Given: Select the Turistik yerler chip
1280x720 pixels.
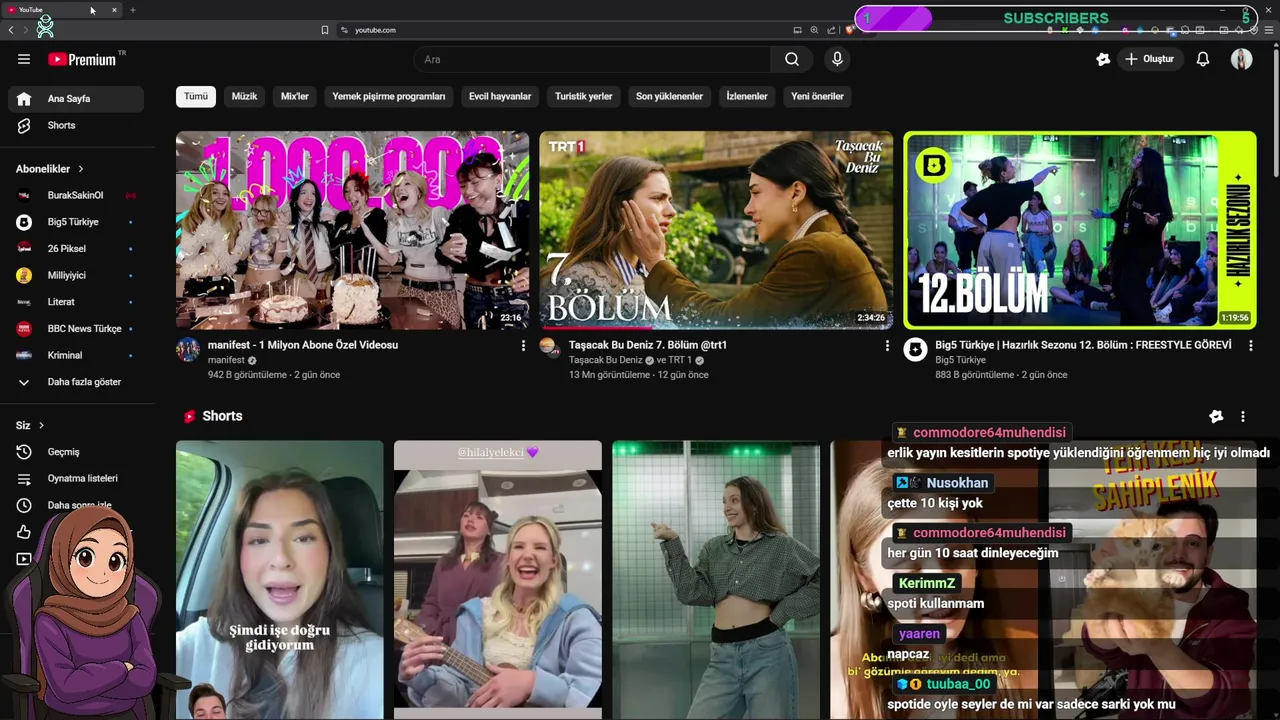Looking at the screenshot, I should point(584,96).
